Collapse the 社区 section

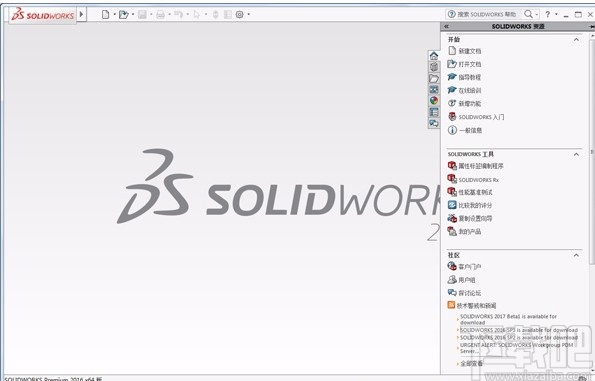pyautogui.click(x=576, y=255)
